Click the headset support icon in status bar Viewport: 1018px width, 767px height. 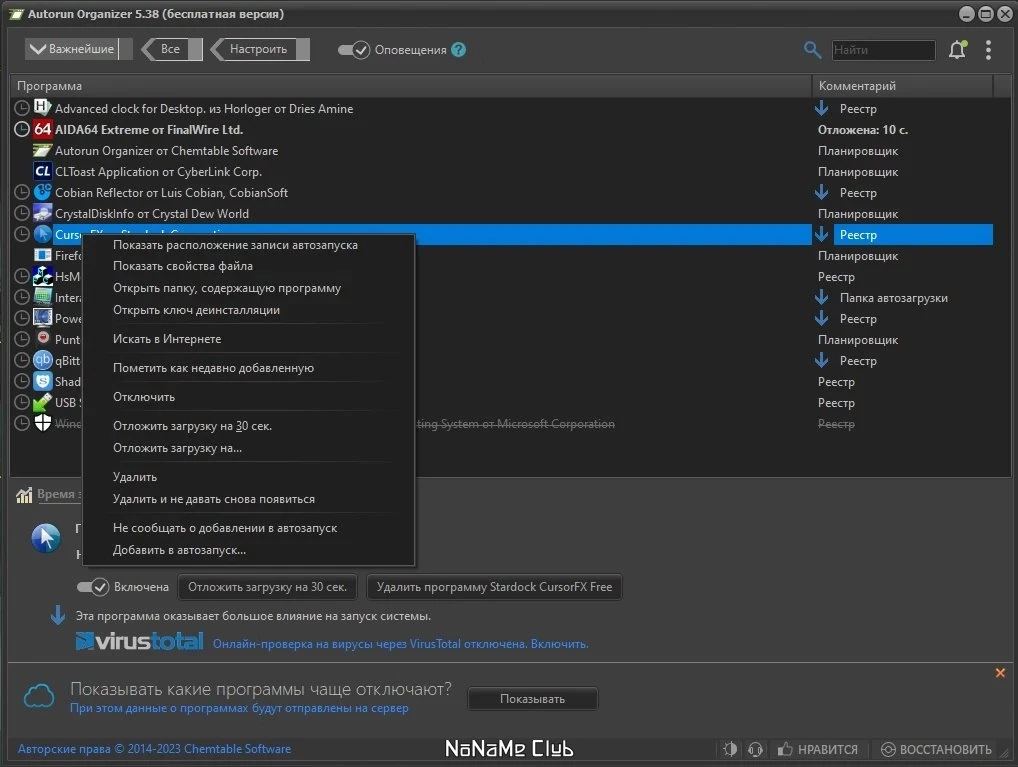755,749
